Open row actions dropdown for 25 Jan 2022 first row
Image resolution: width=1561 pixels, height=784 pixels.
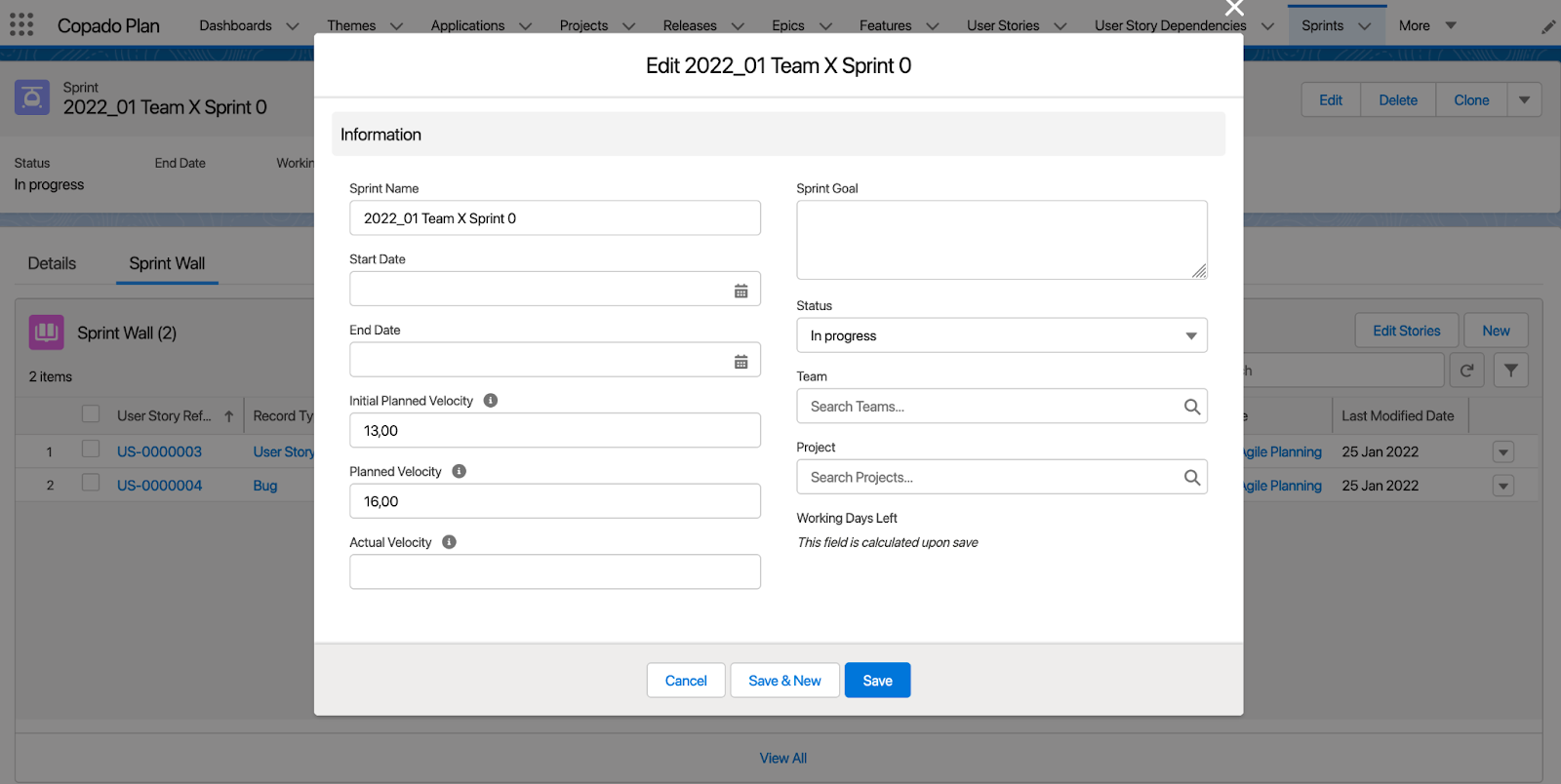(1503, 452)
